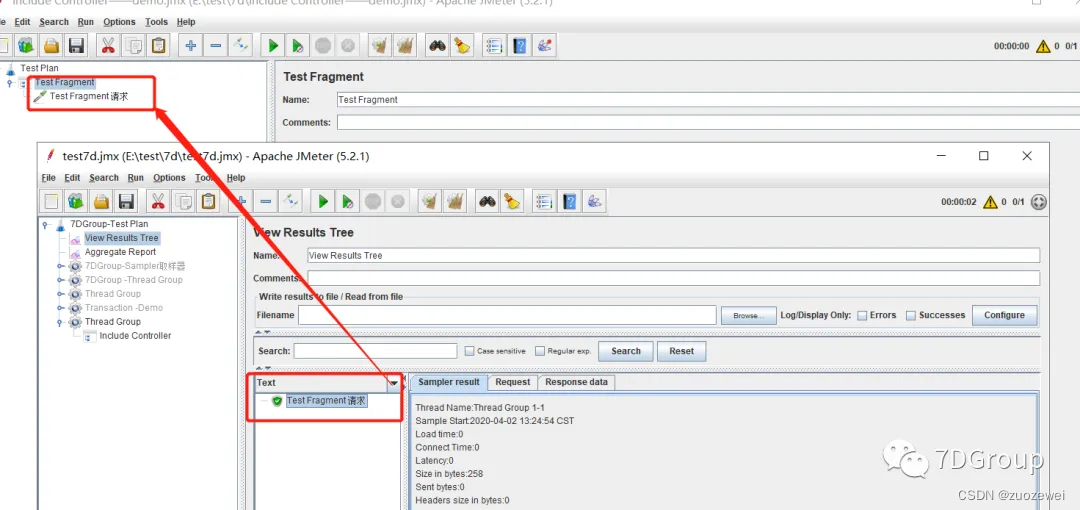Click the Browse... button

749,316
